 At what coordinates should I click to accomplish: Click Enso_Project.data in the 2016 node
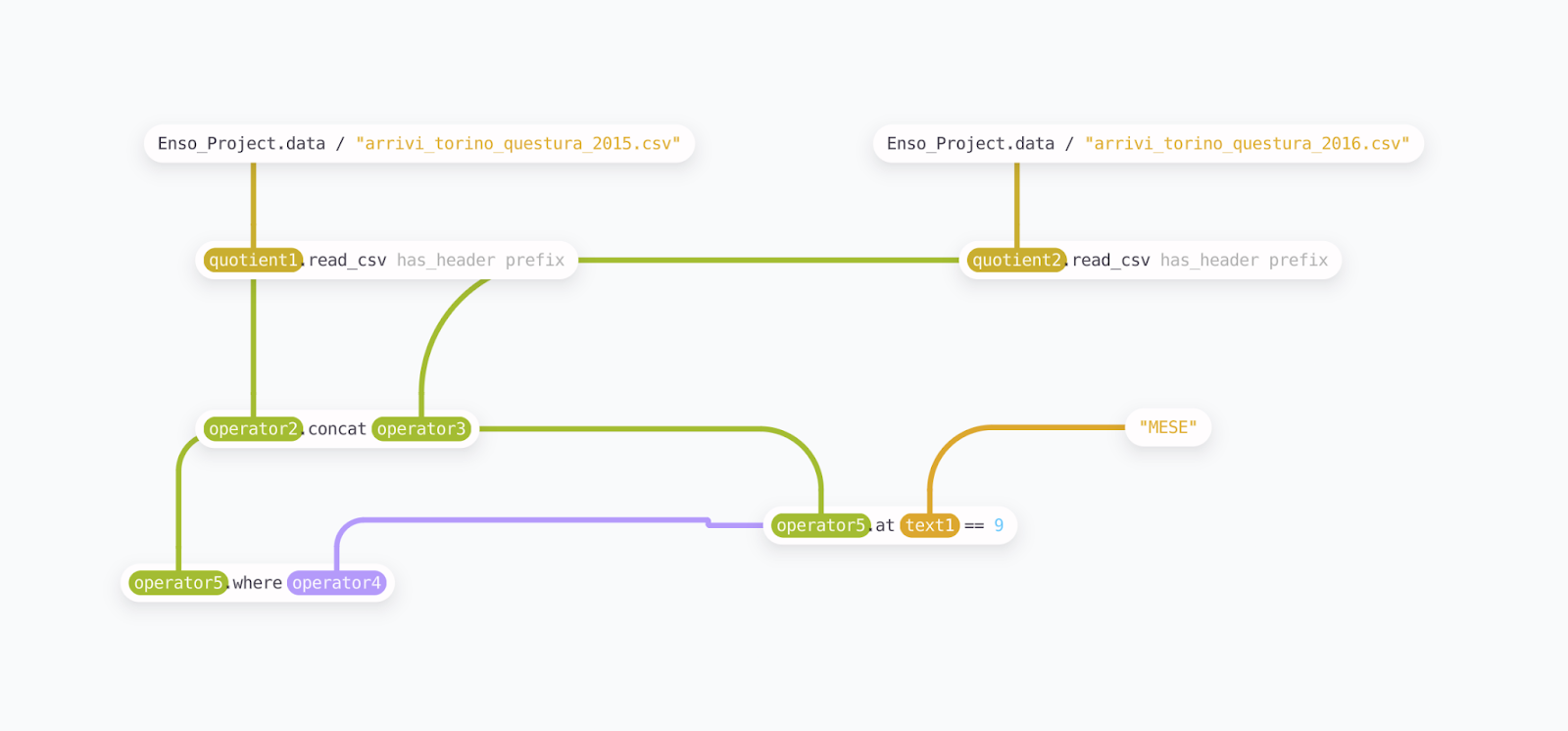pyautogui.click(x=970, y=144)
